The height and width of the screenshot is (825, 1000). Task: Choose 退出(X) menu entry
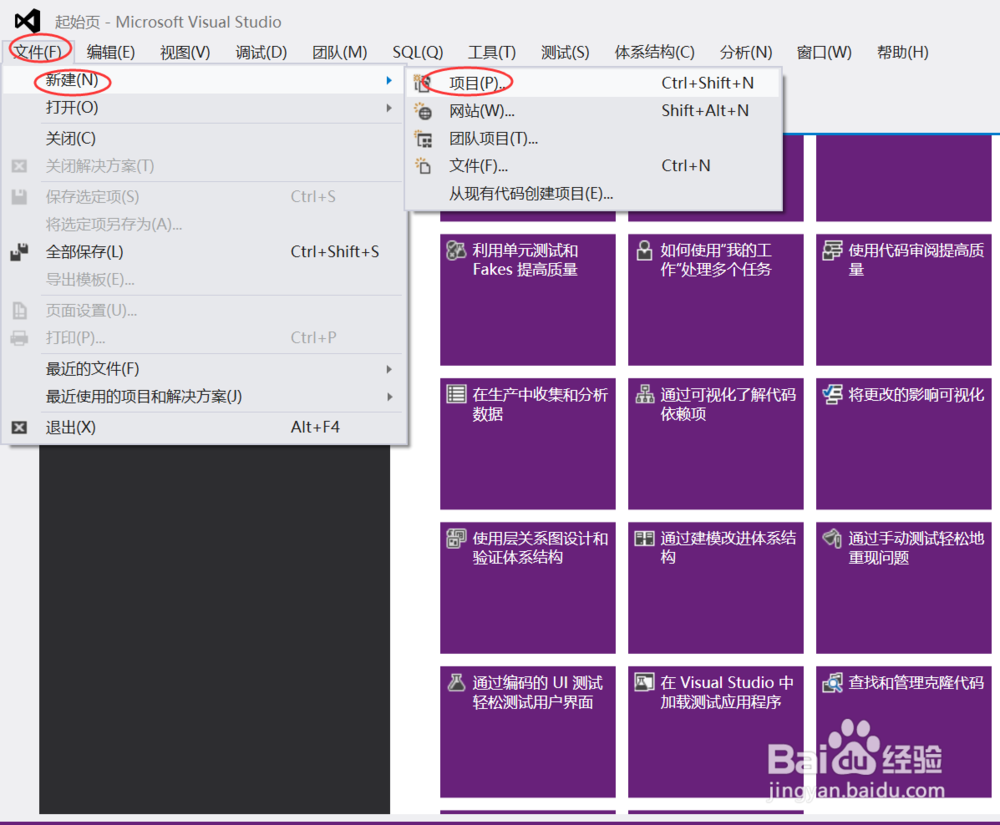(x=204, y=427)
